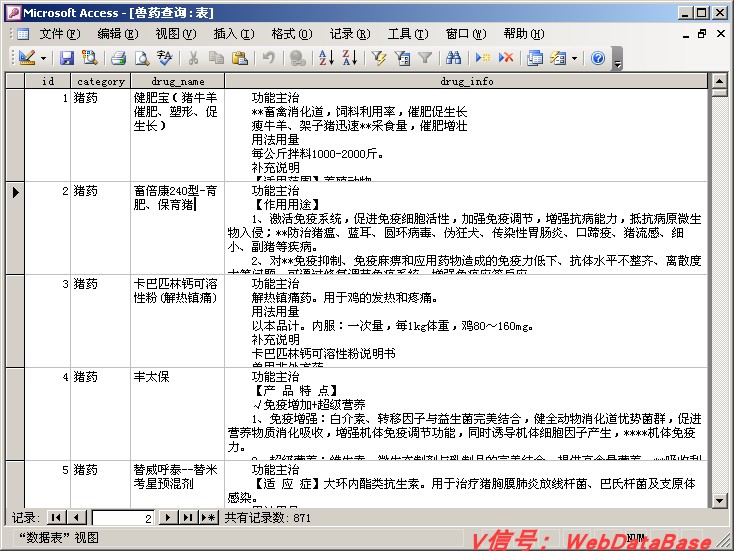Select the drug_name column header
Image resolution: width=734 pixels, height=551 pixels.
click(x=178, y=81)
